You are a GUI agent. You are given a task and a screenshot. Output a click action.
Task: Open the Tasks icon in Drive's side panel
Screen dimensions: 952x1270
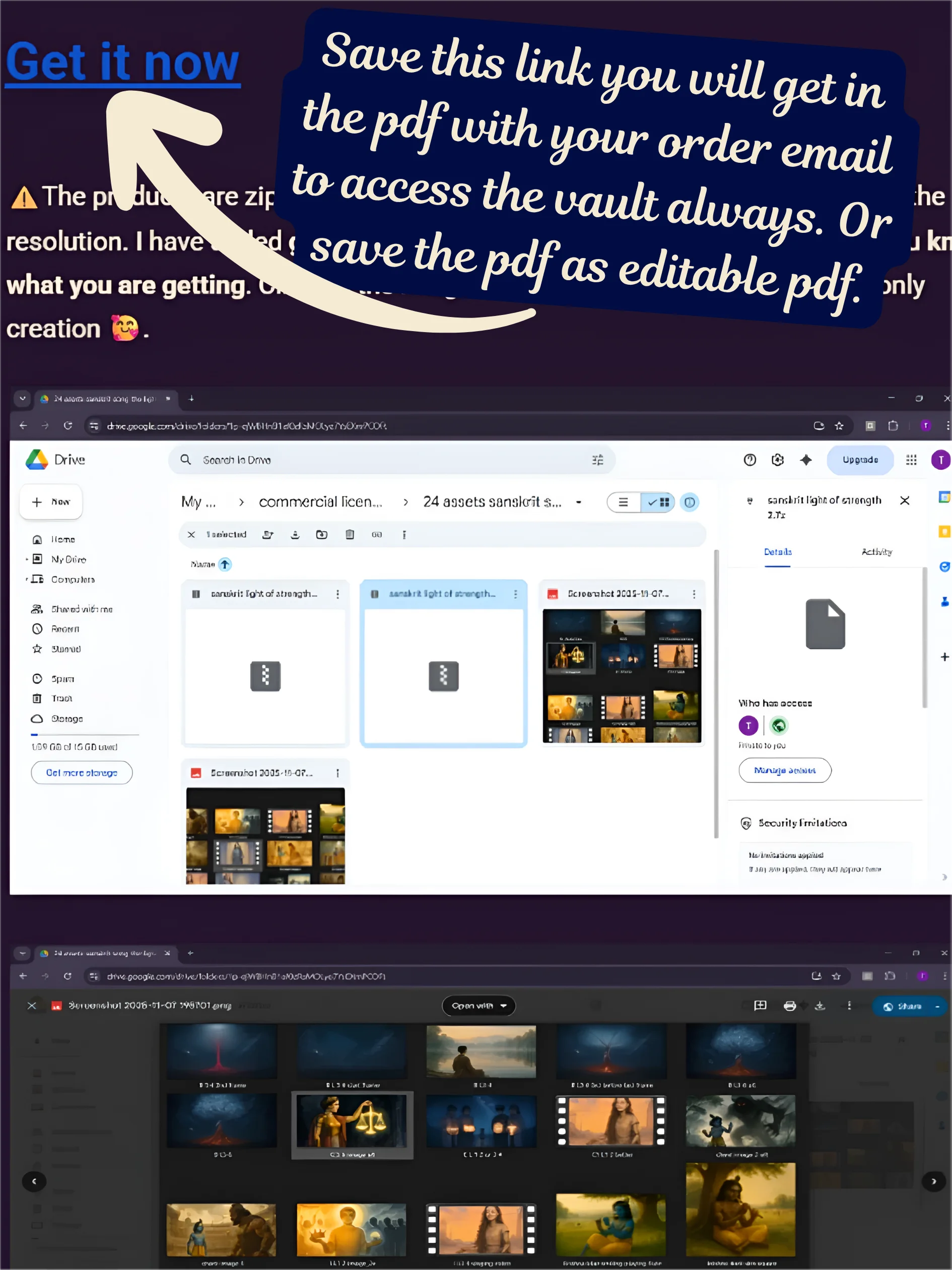pos(944,566)
